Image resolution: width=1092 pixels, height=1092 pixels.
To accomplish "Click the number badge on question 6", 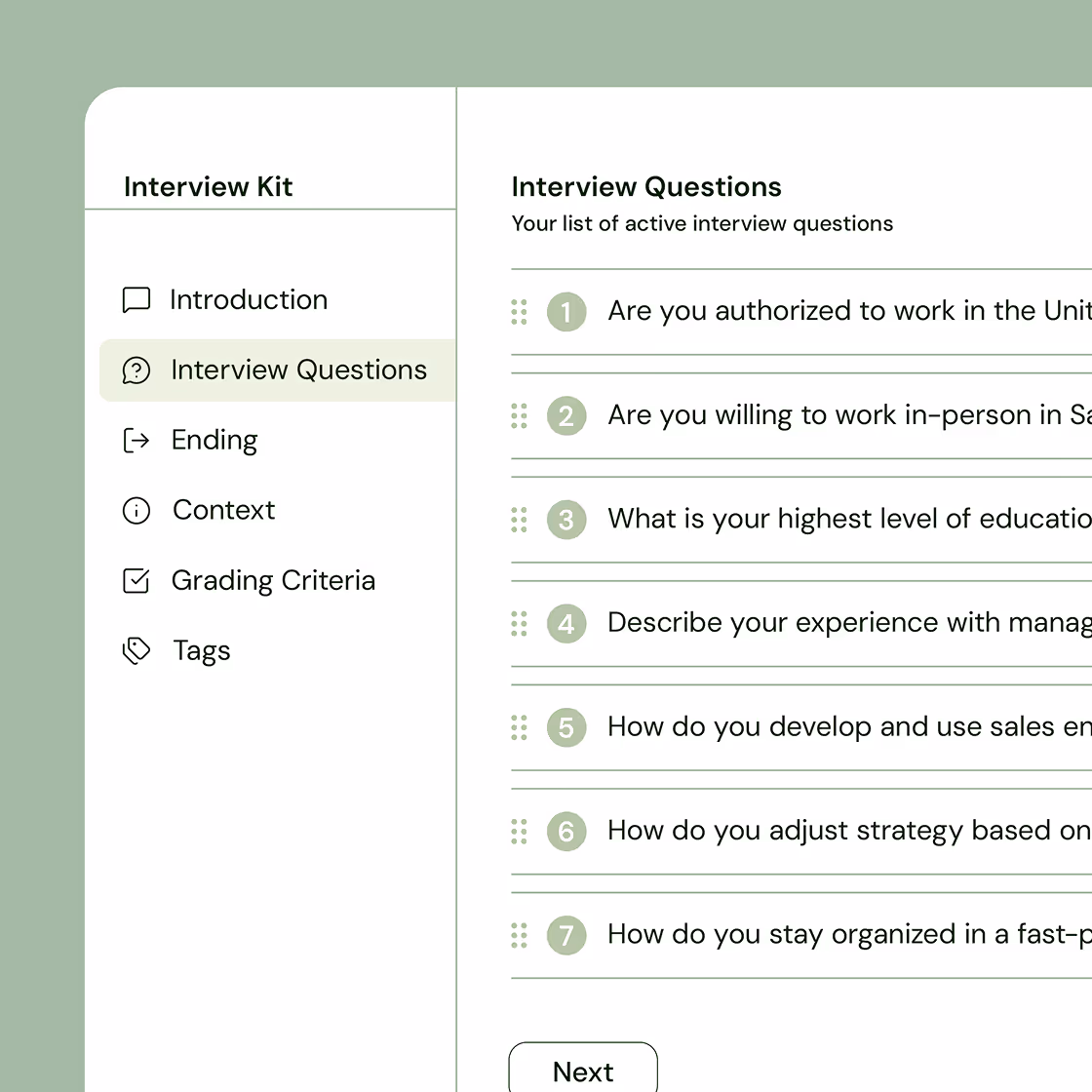I will (566, 831).
